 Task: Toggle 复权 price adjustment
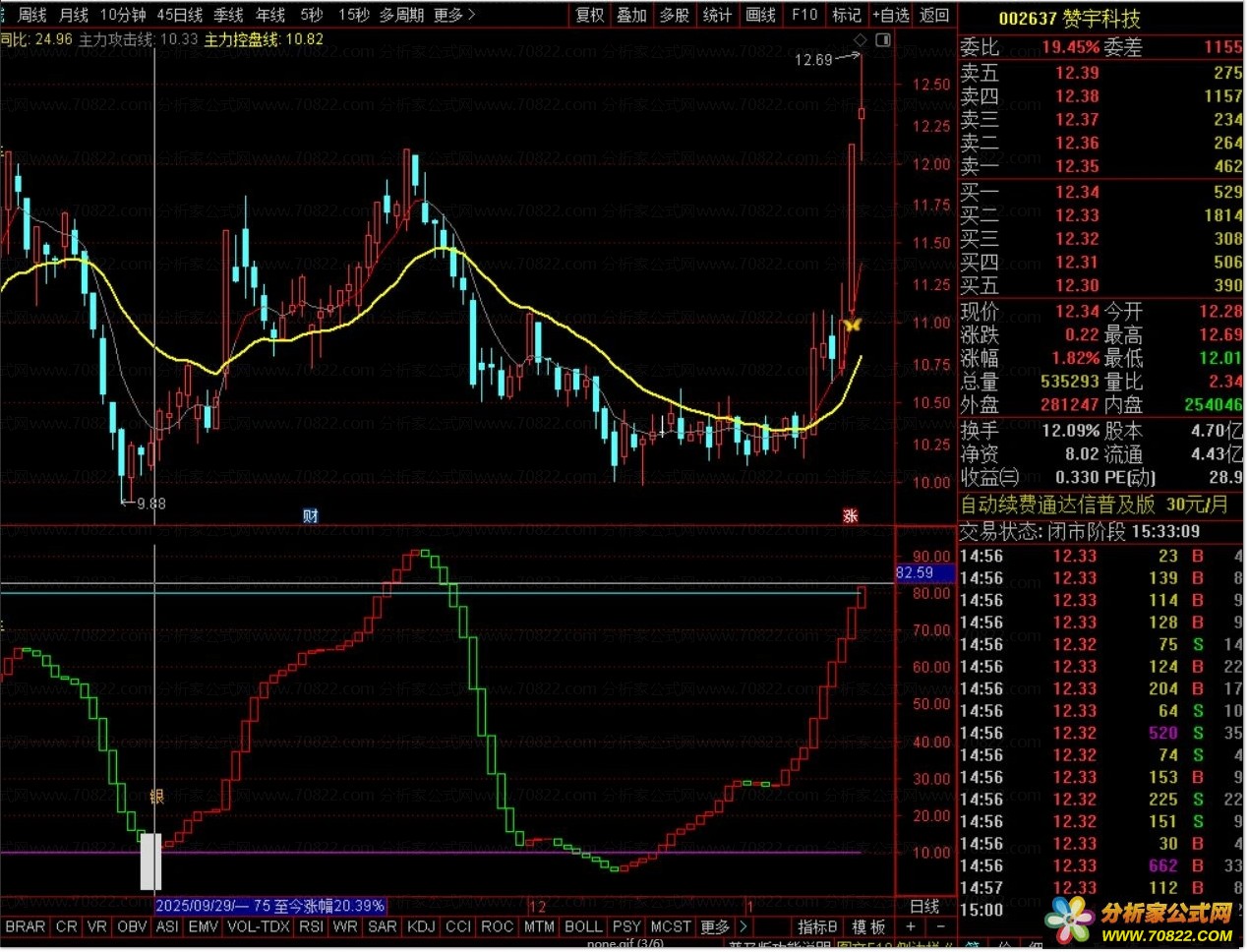point(590,15)
